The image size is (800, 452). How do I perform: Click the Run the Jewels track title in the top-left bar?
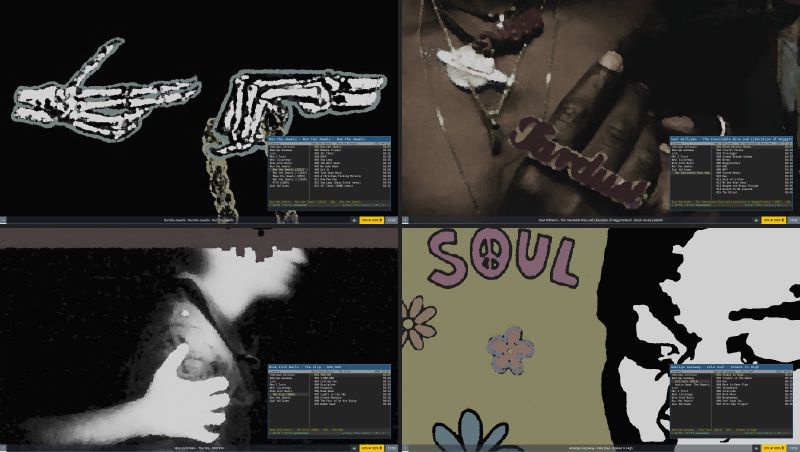tap(198, 220)
